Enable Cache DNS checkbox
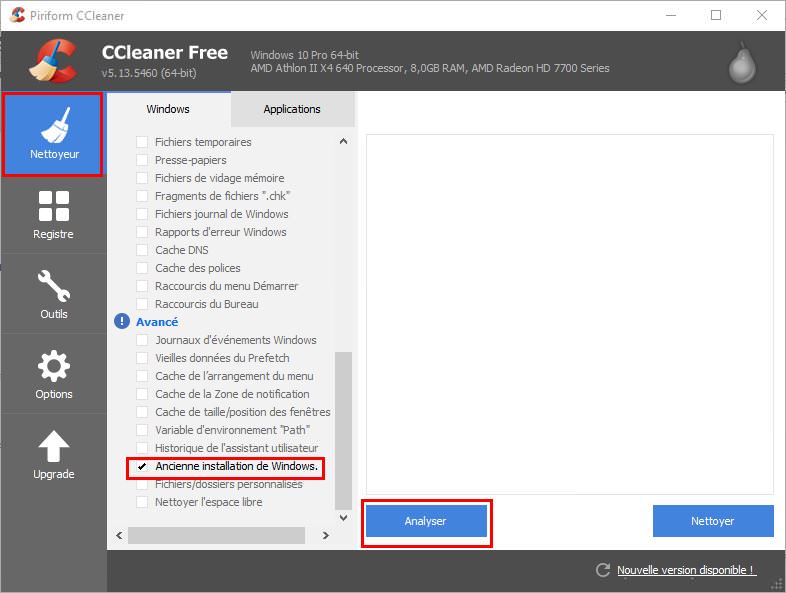The image size is (786, 593). point(142,250)
